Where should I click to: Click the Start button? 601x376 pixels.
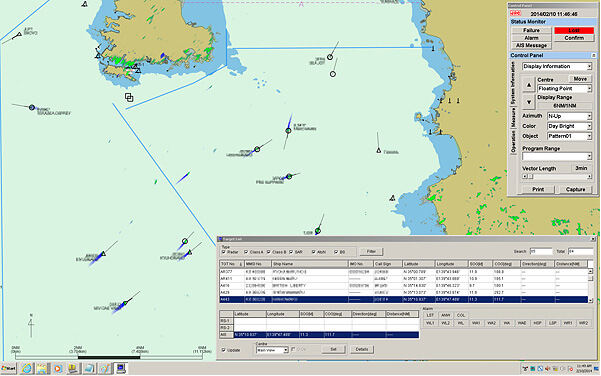click(x=9, y=368)
